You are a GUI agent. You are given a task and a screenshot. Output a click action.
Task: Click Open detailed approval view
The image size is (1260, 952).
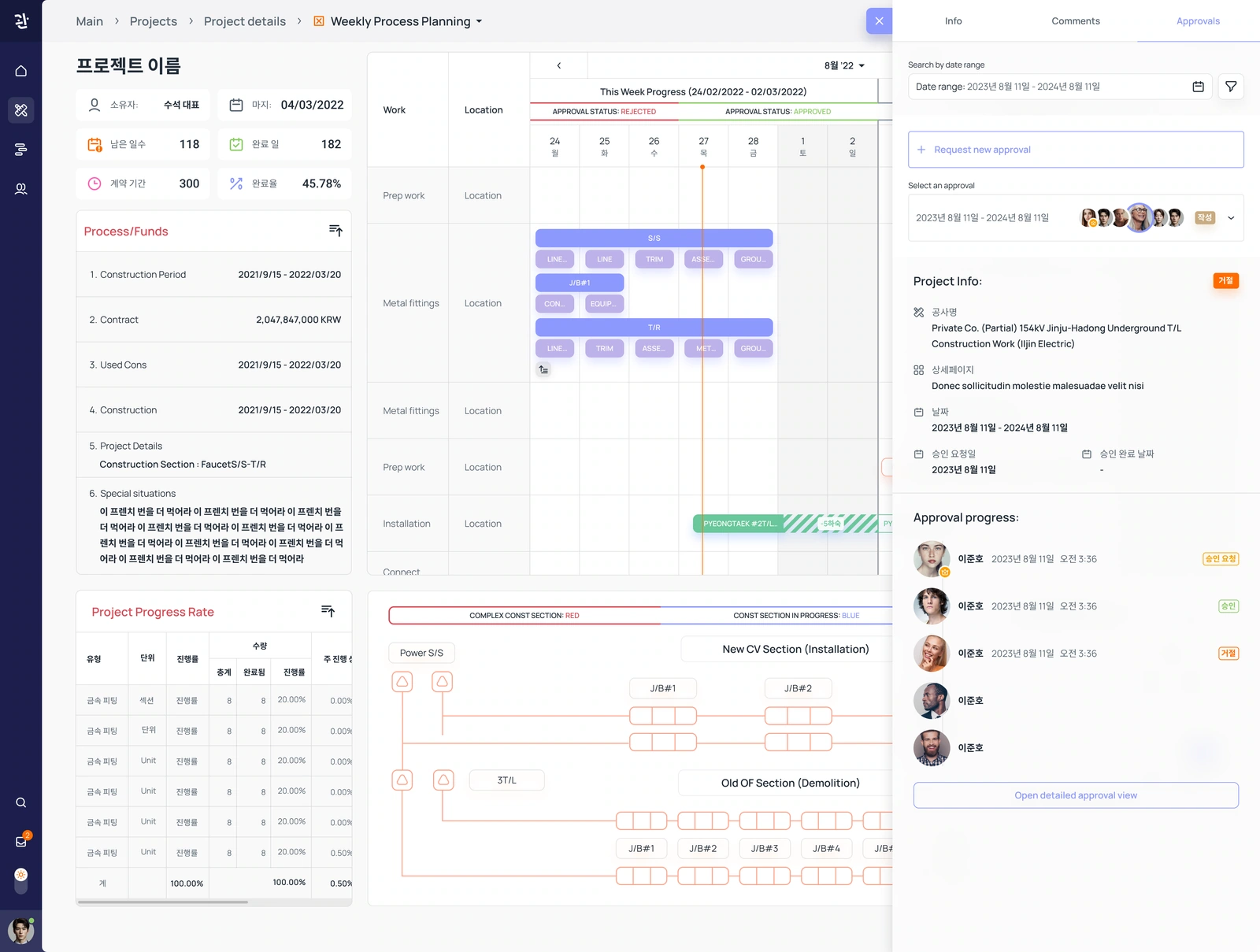[x=1076, y=795]
